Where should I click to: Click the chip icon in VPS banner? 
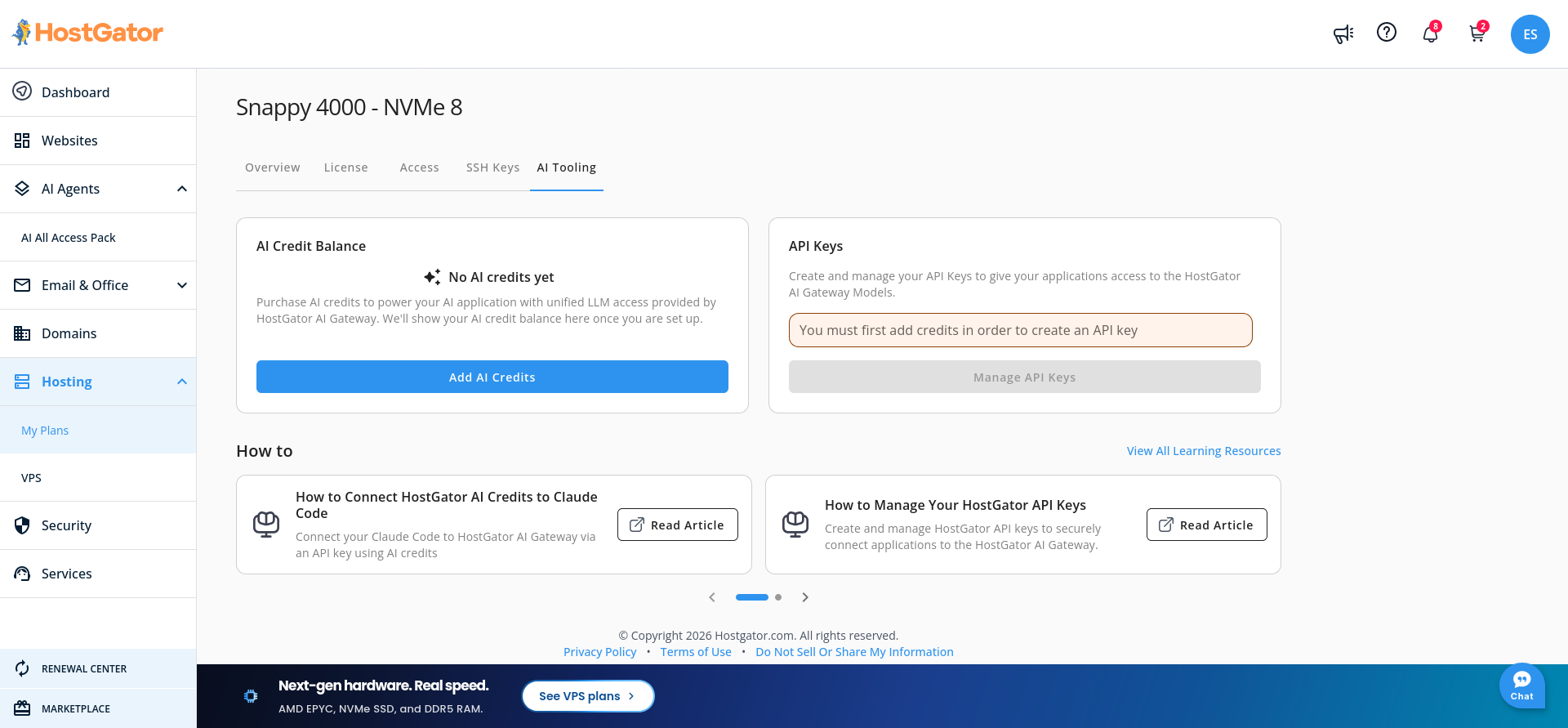251,696
